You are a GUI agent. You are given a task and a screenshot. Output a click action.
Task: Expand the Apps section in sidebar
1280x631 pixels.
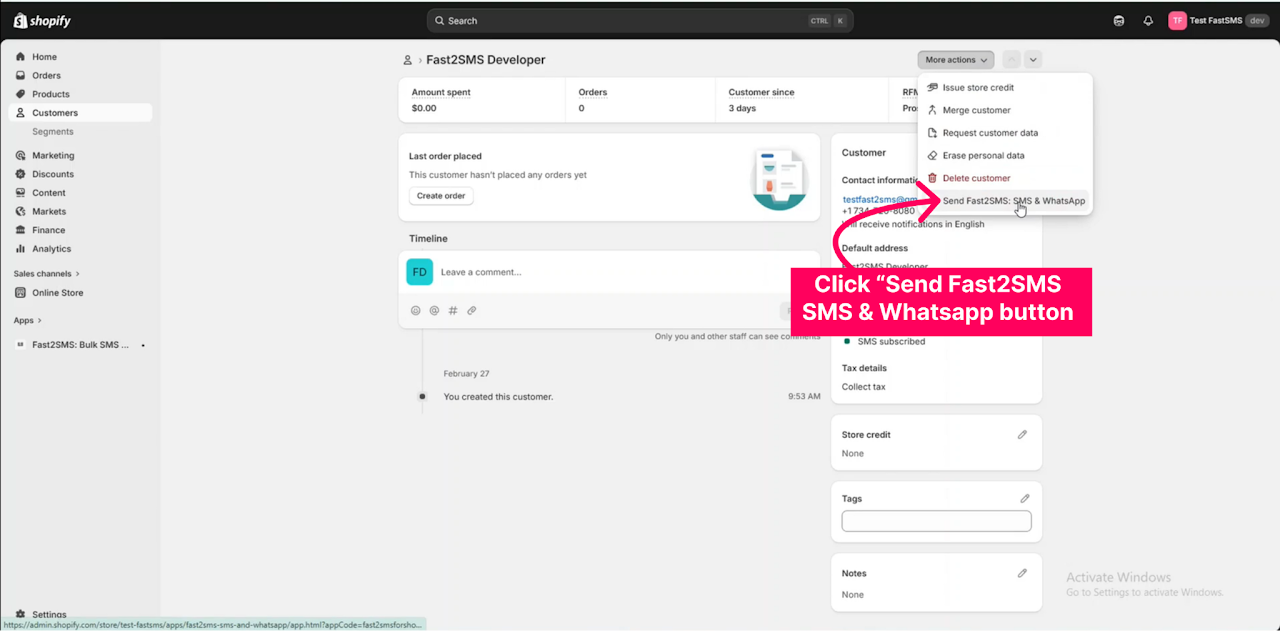(x=26, y=319)
